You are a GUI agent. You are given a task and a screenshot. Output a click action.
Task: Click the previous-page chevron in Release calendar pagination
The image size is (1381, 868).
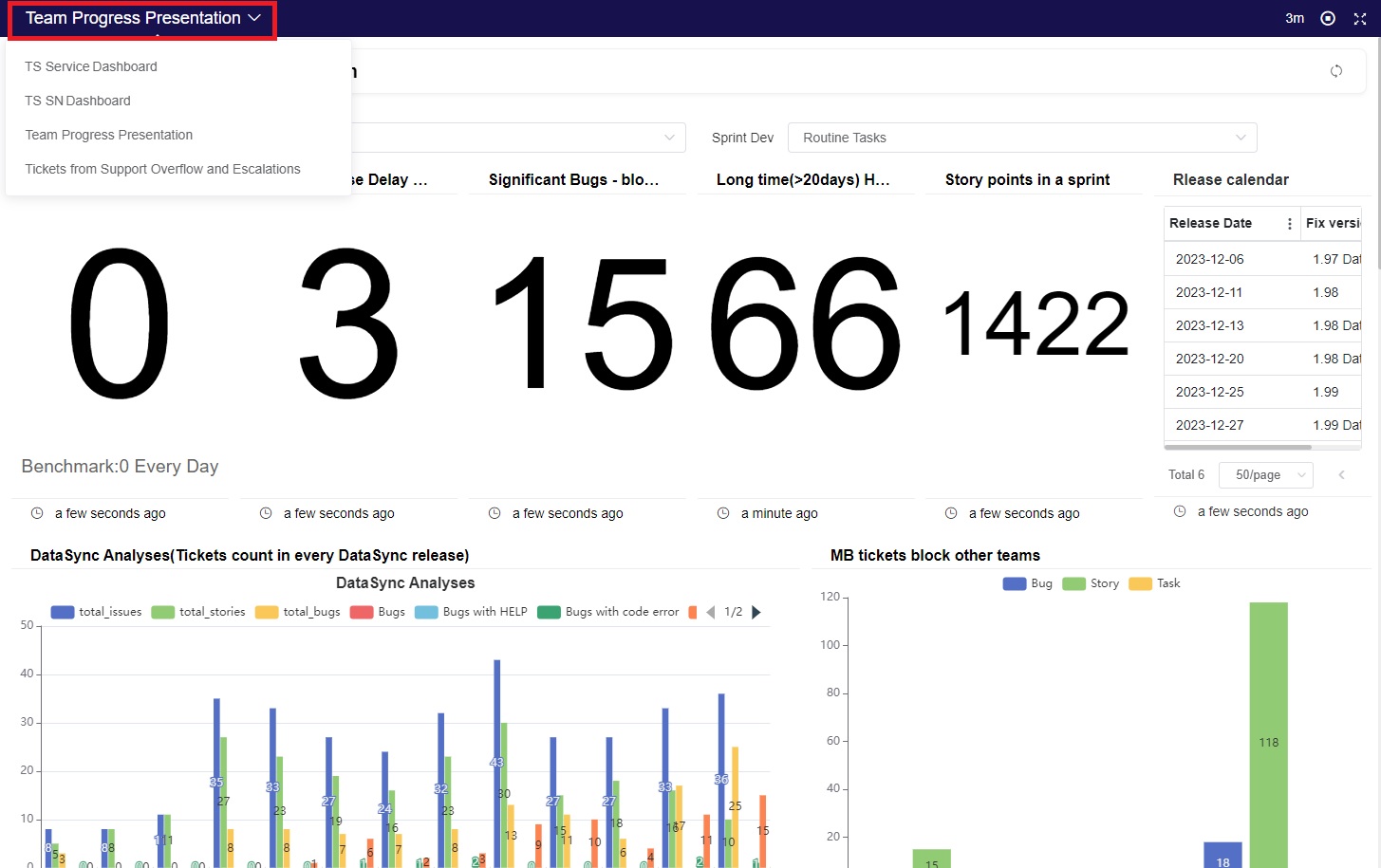click(1342, 474)
